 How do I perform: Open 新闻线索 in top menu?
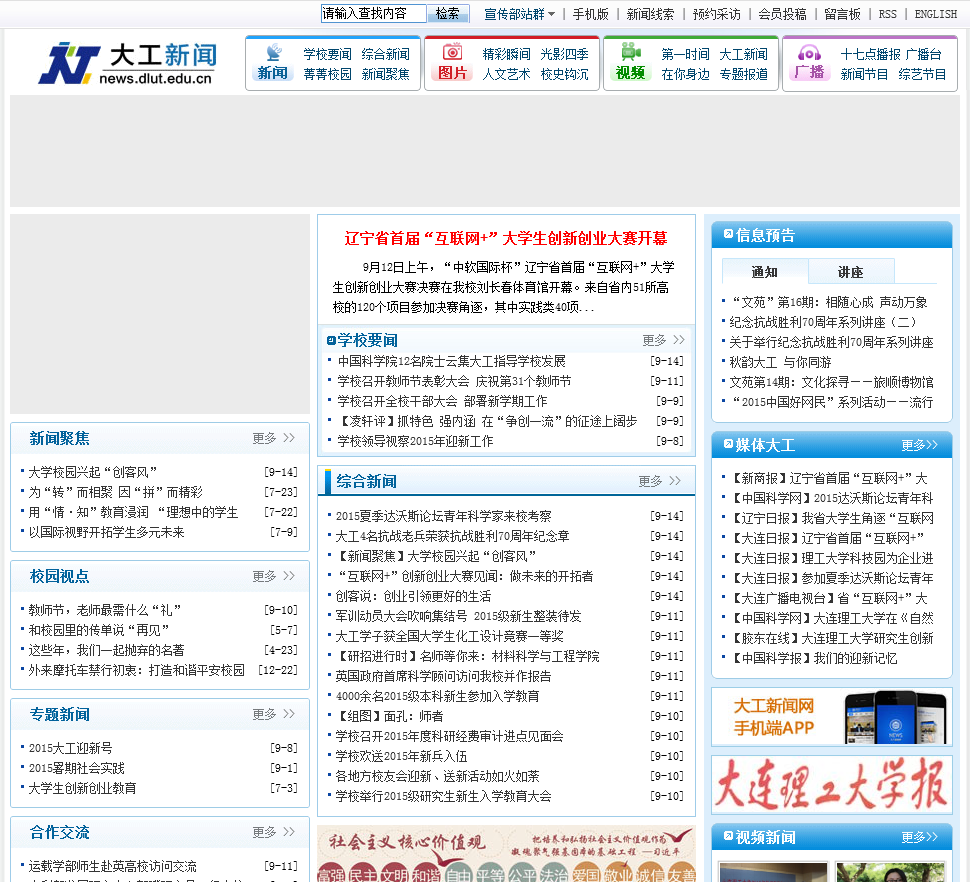pos(650,14)
